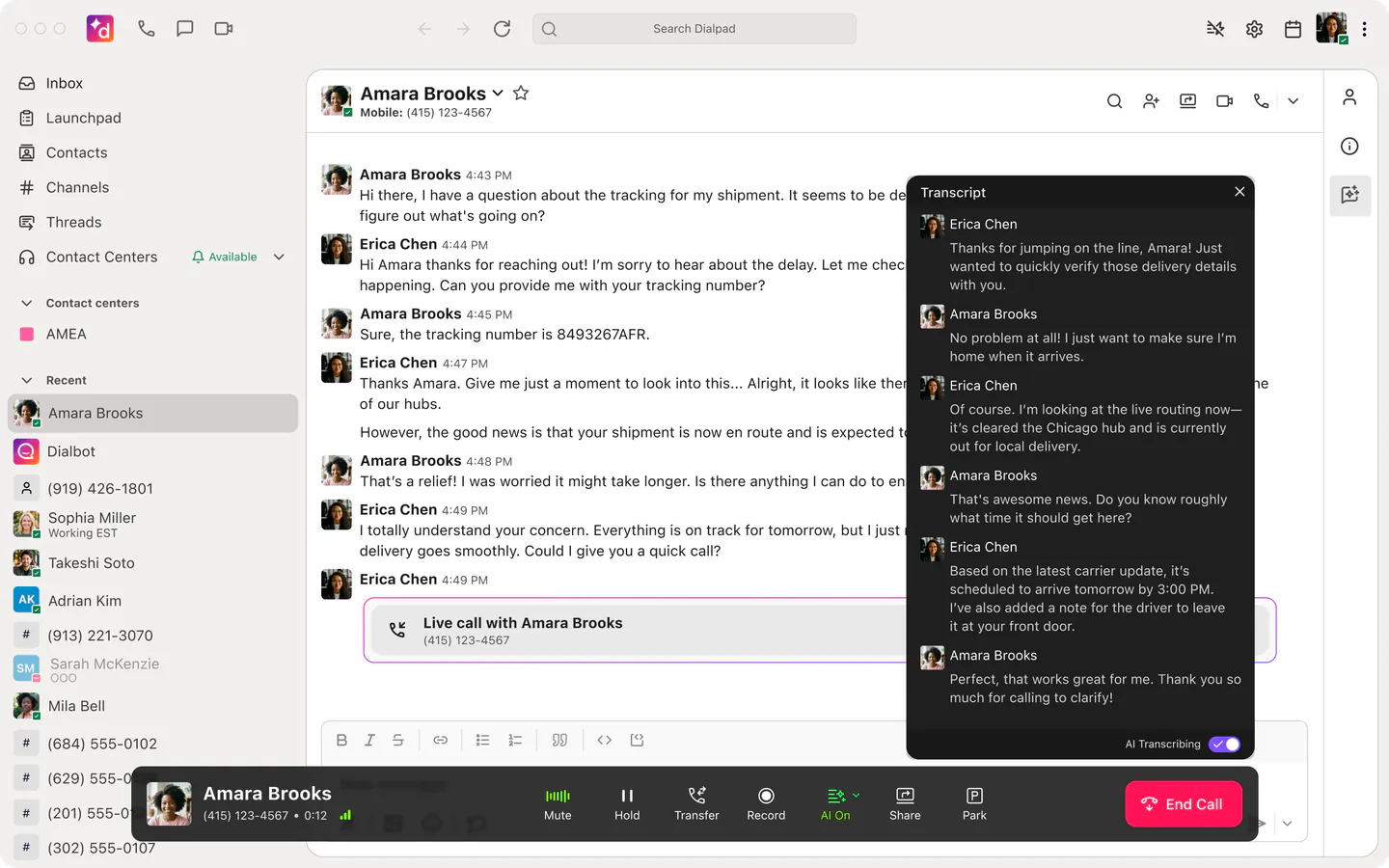Screen dimensions: 1389x868
Task: Open the settings gear
Action: [x=1254, y=29]
